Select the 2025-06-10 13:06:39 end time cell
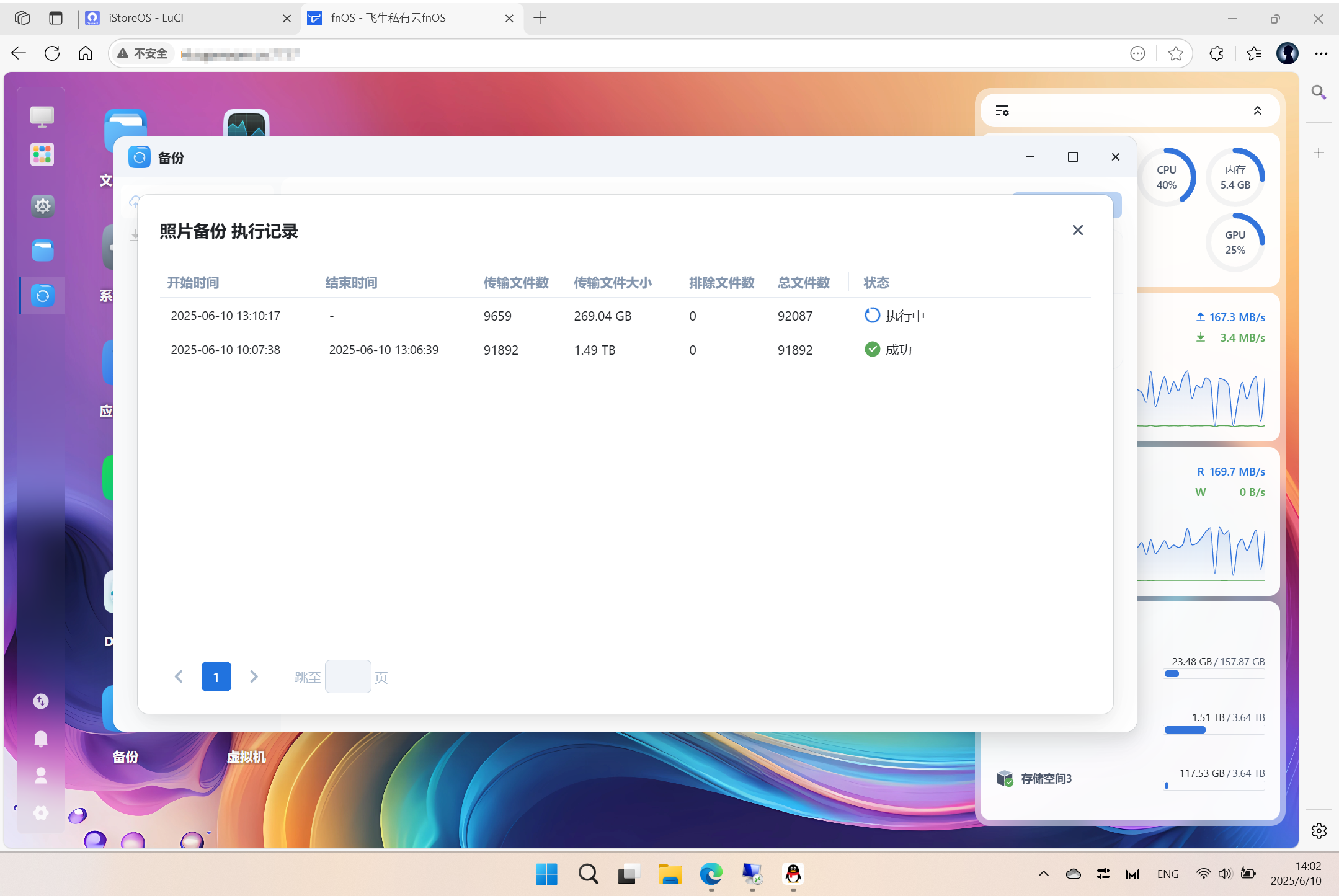This screenshot has width=1339, height=896. [x=384, y=350]
